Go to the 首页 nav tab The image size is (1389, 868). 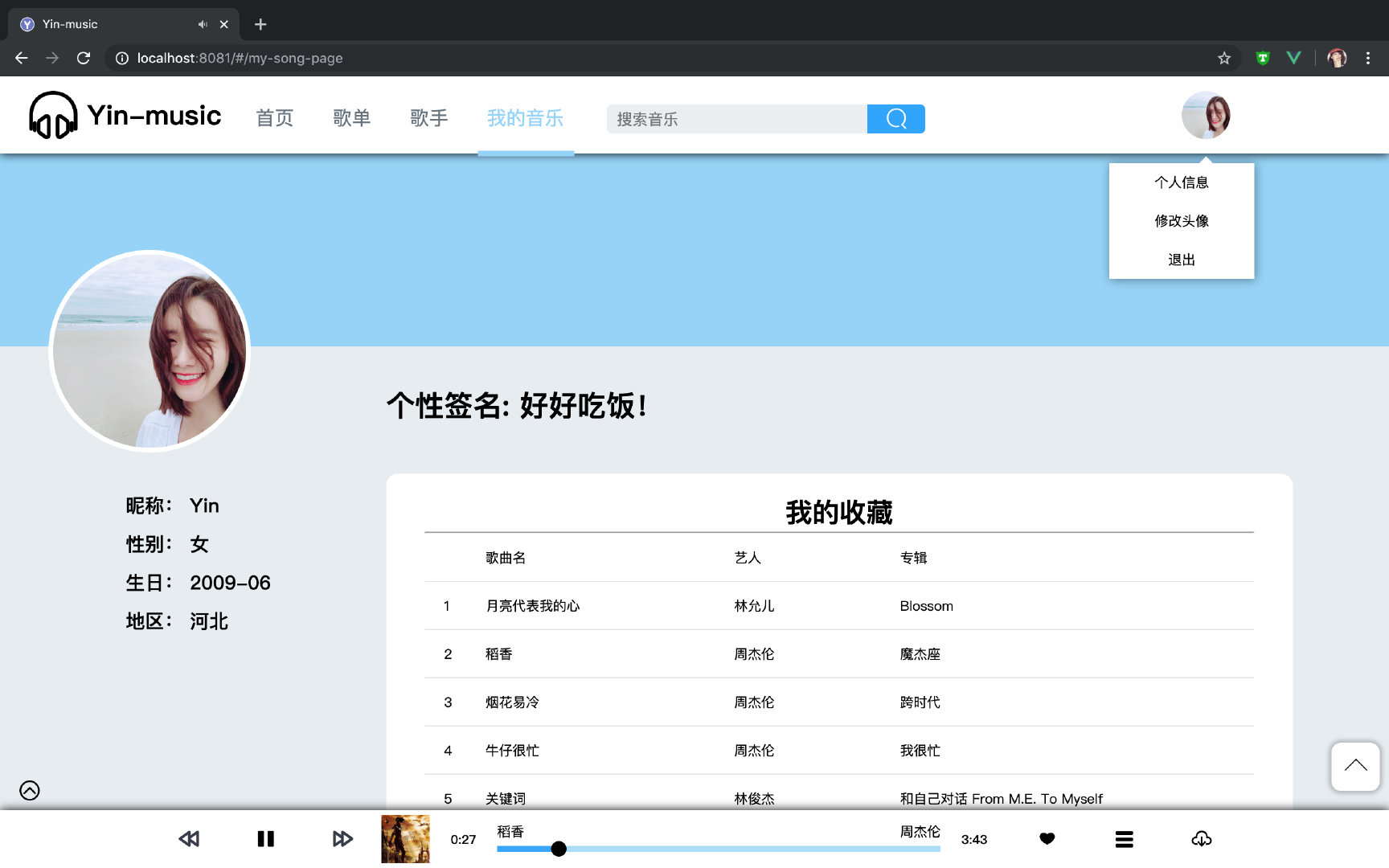click(x=275, y=118)
